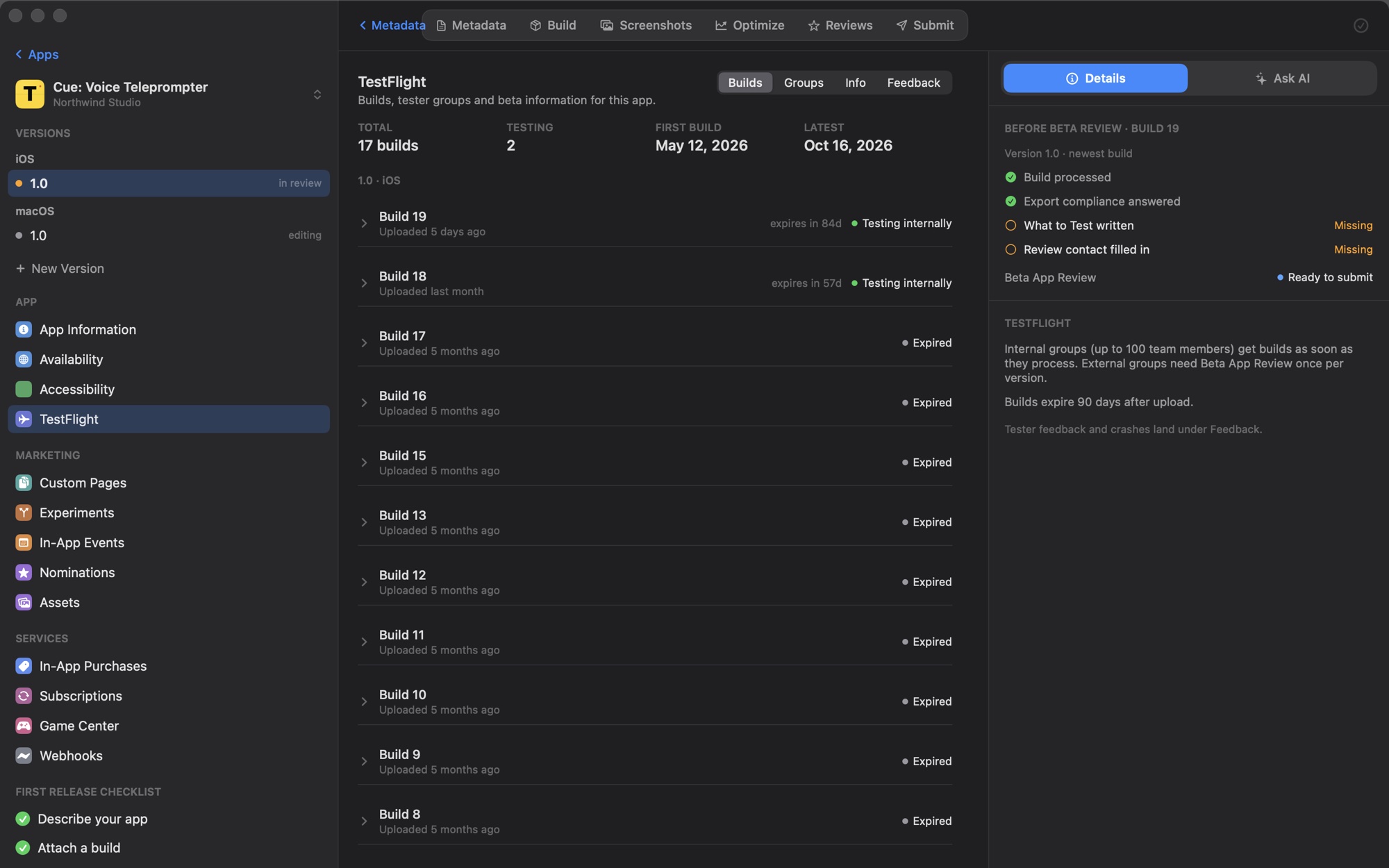Select the Builds segment
Viewport: 1389px width, 868px height.
pos(745,83)
